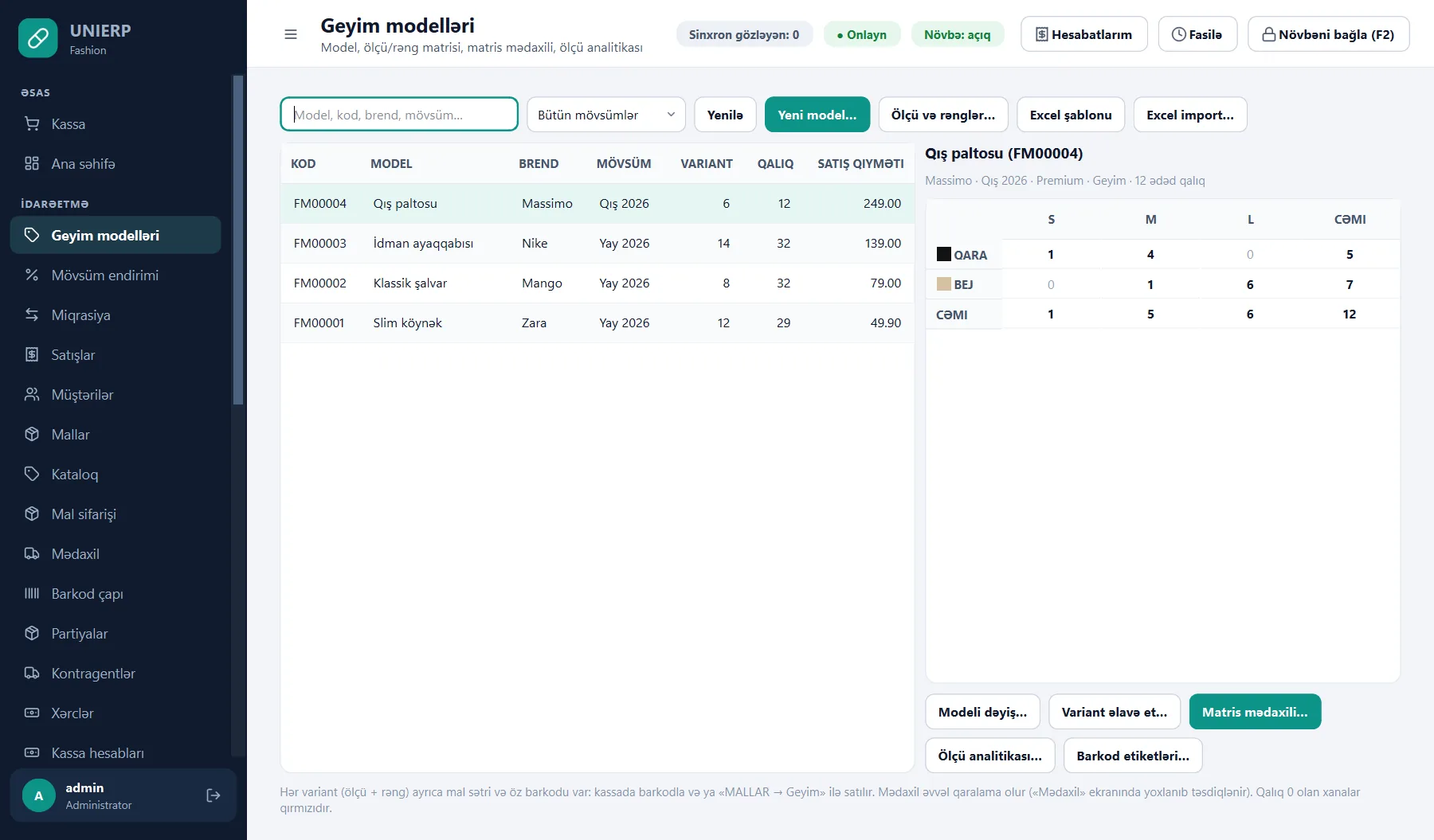Open Ölçü və rənglər... settings

[x=943, y=115]
